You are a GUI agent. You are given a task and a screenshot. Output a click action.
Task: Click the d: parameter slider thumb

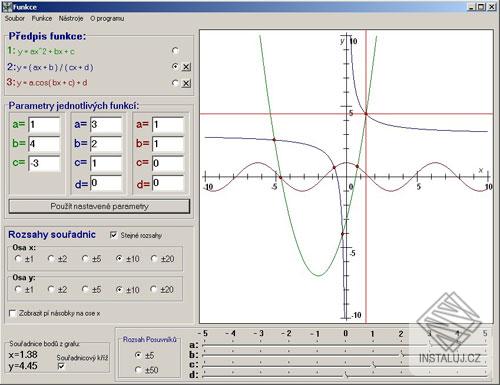[346, 375]
